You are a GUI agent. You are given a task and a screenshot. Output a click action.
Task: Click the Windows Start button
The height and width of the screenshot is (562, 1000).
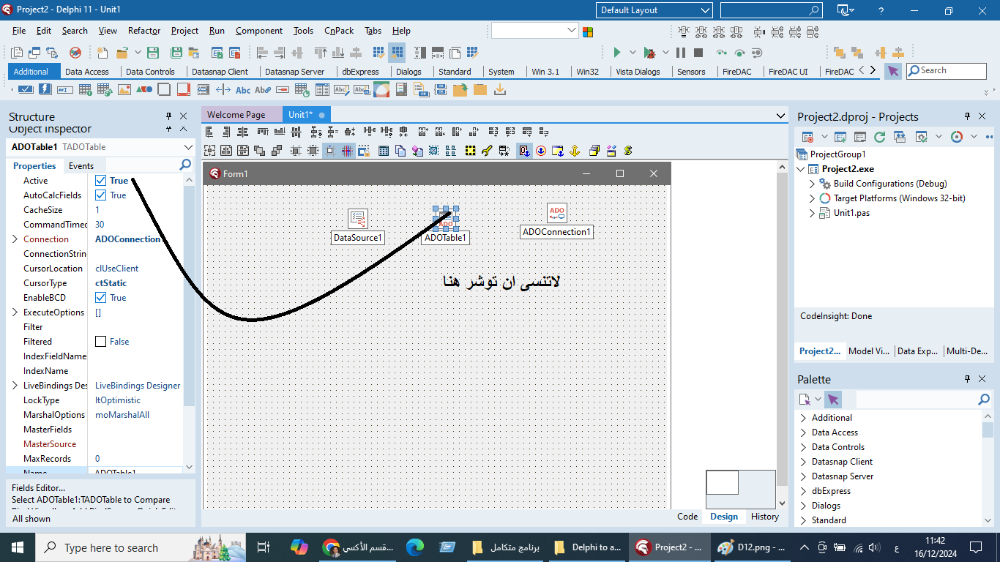pos(17,547)
